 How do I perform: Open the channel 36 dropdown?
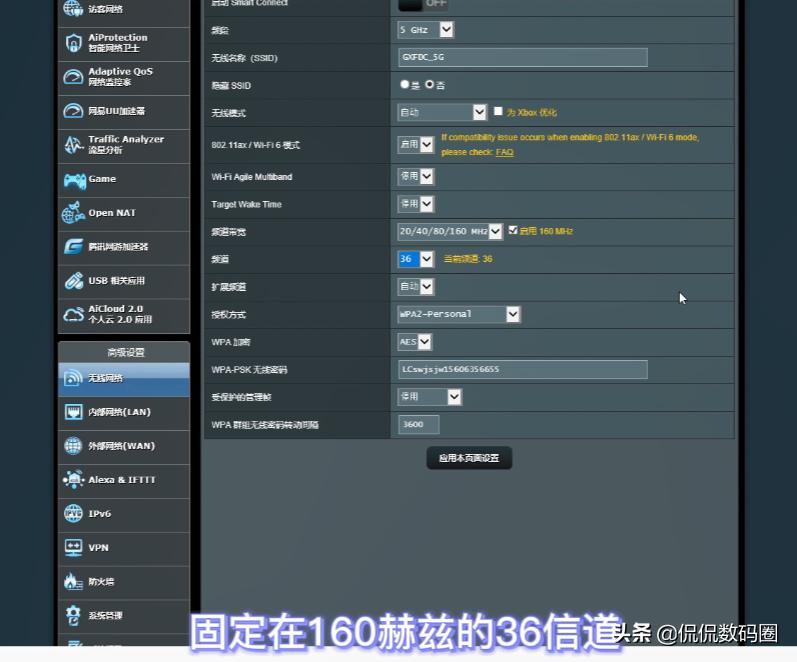(x=416, y=259)
